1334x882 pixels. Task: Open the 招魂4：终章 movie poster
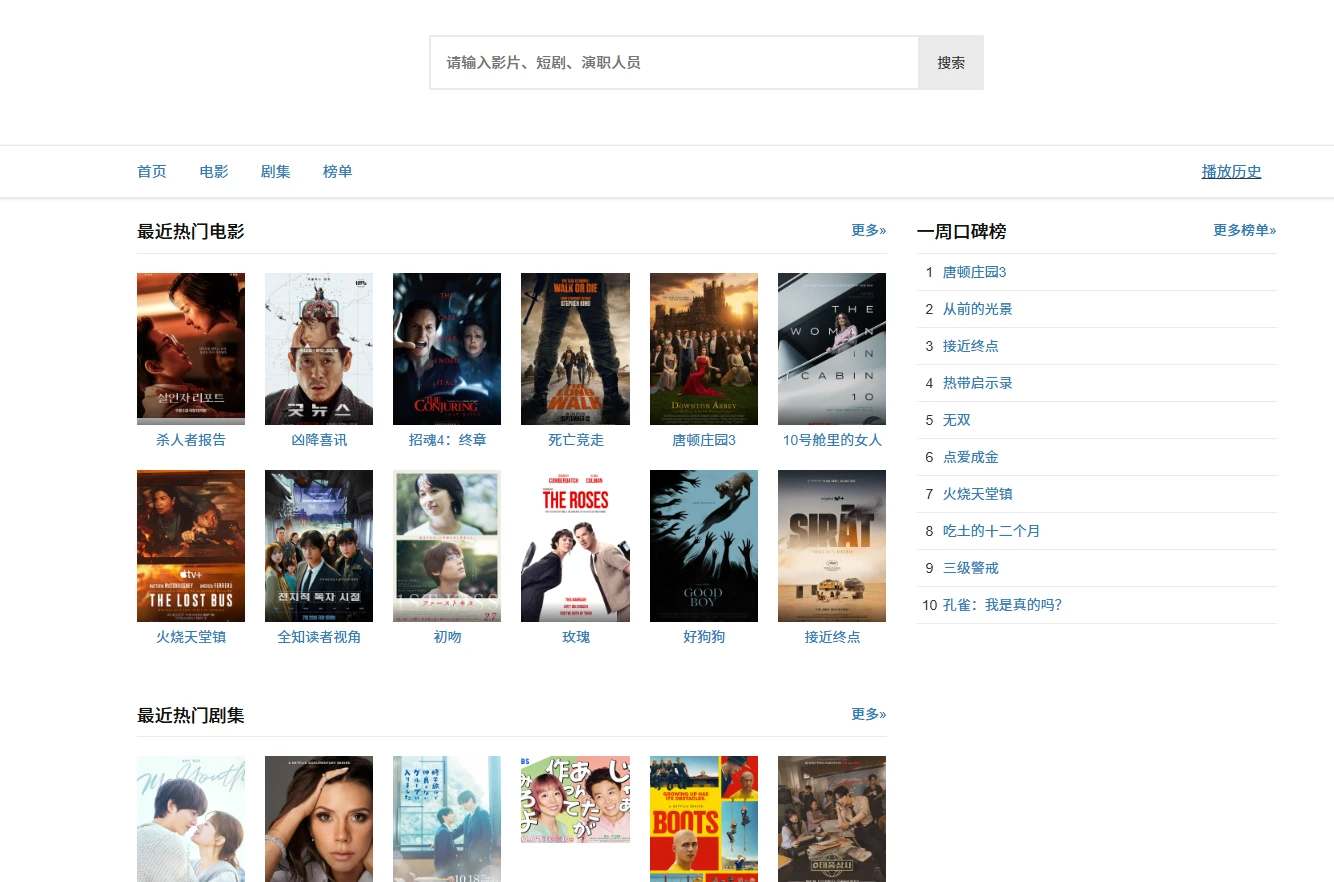click(x=446, y=349)
